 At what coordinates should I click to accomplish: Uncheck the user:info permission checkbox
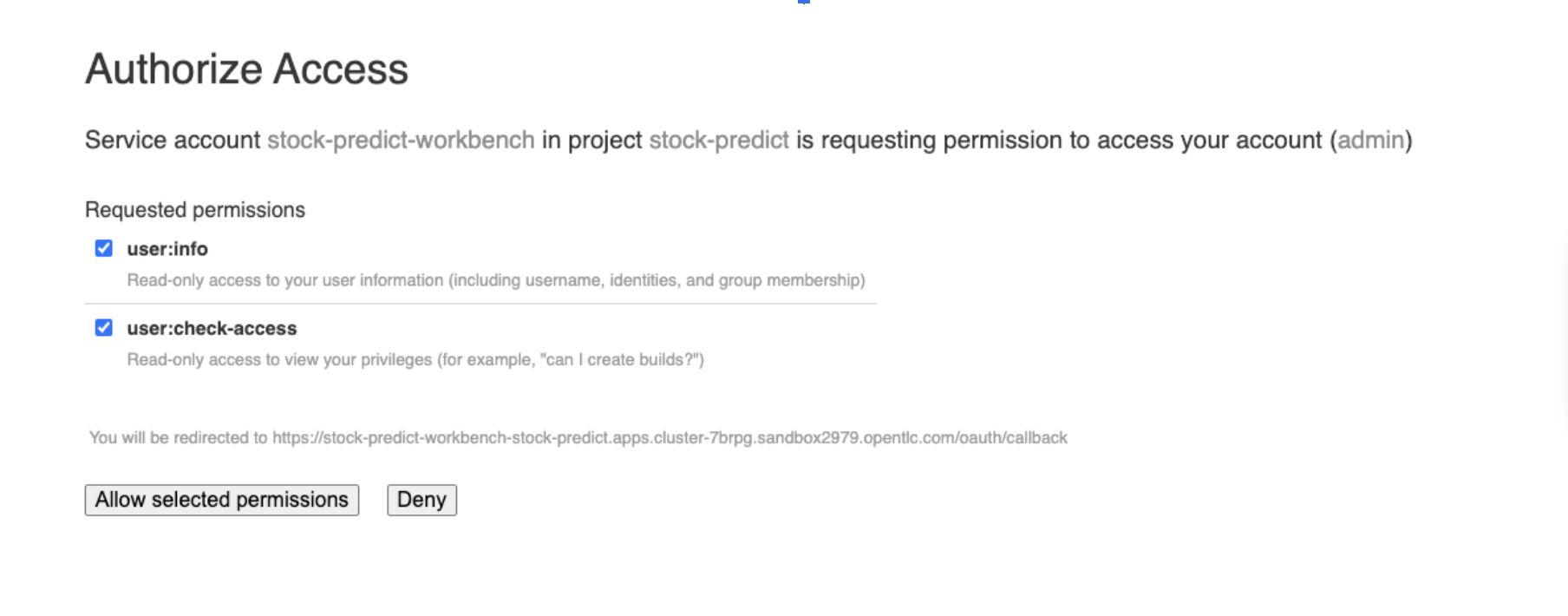[x=104, y=248]
